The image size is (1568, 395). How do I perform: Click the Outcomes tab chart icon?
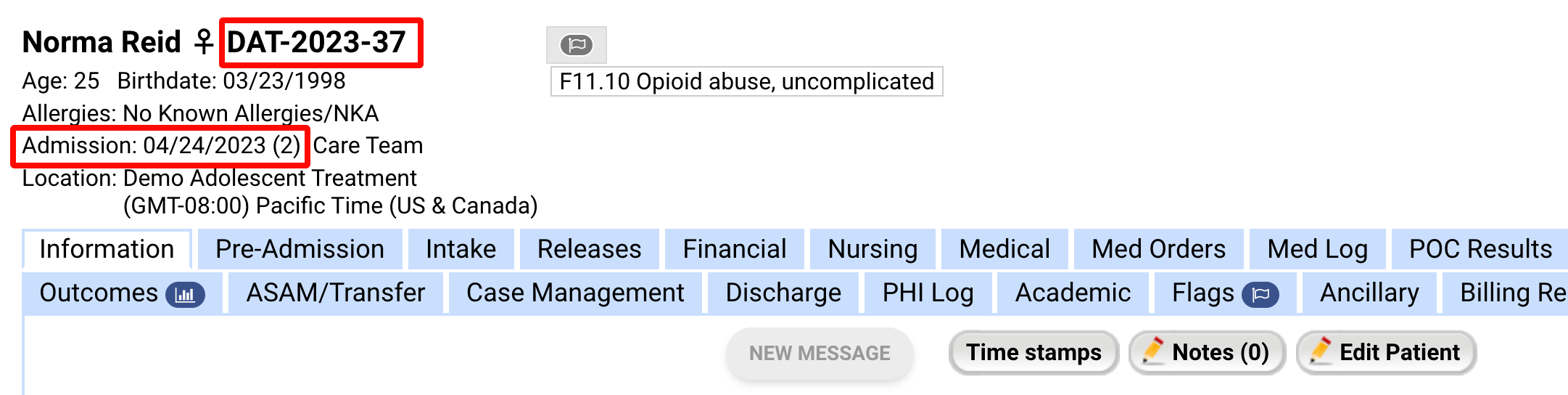coord(185,295)
